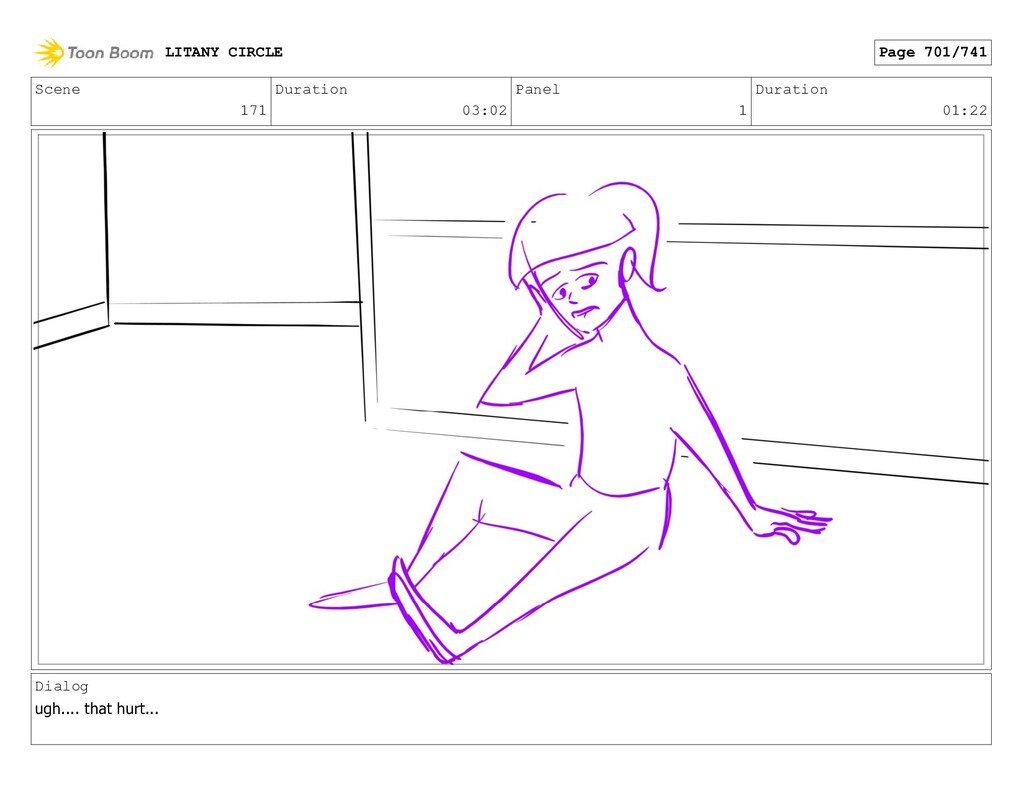
Task: Select the panel duration value 01:22
Action: coord(965,110)
